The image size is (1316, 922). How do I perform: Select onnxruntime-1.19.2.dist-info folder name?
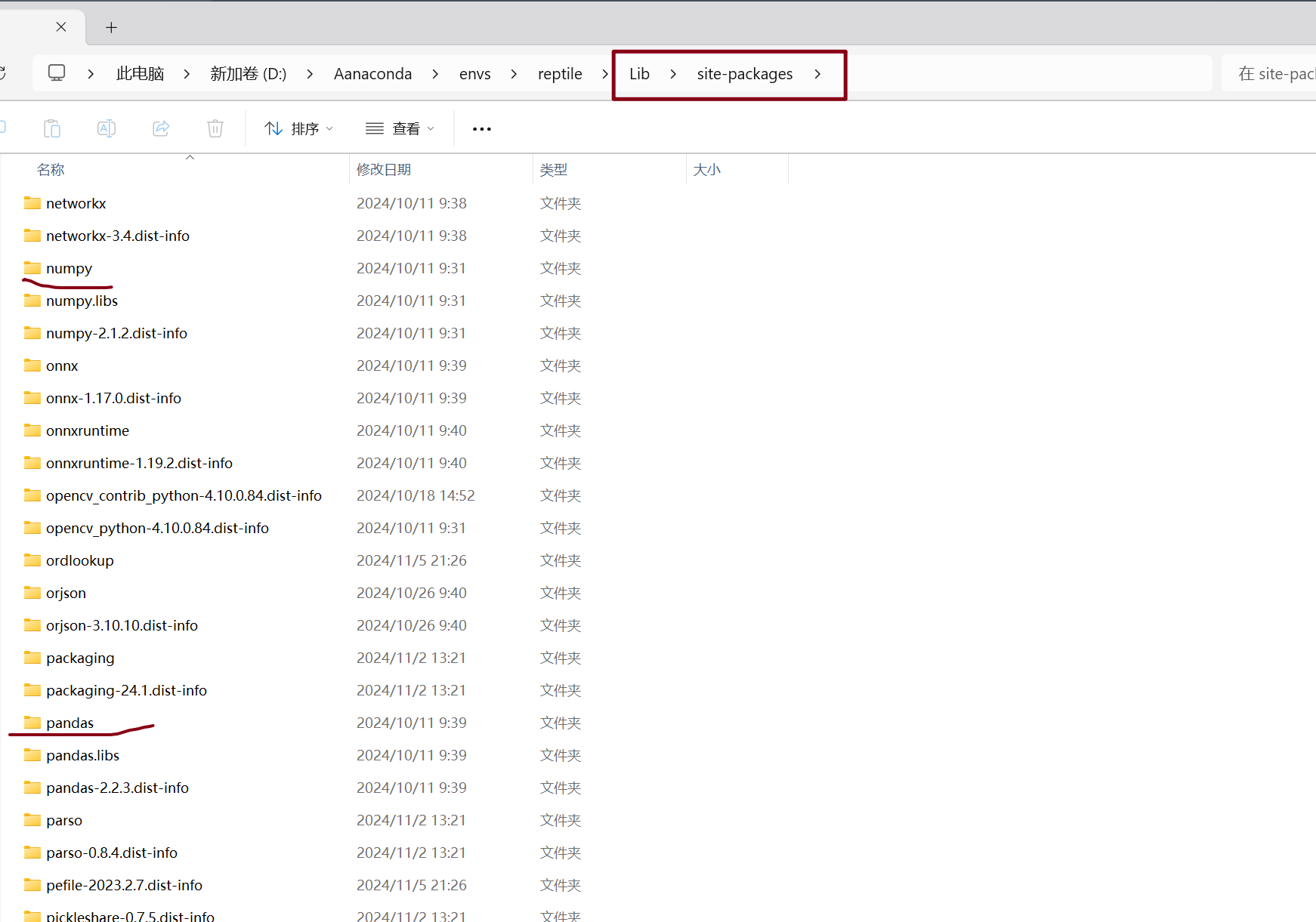coord(139,463)
